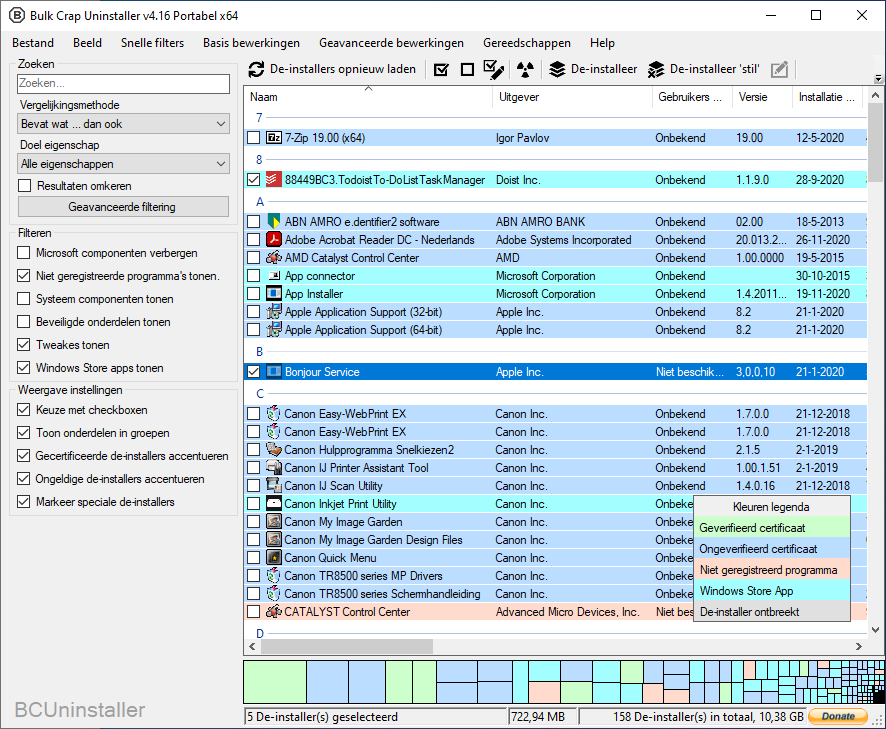Click the reload uninstallers refresh icon
The width and height of the screenshot is (886, 729).
257,70
